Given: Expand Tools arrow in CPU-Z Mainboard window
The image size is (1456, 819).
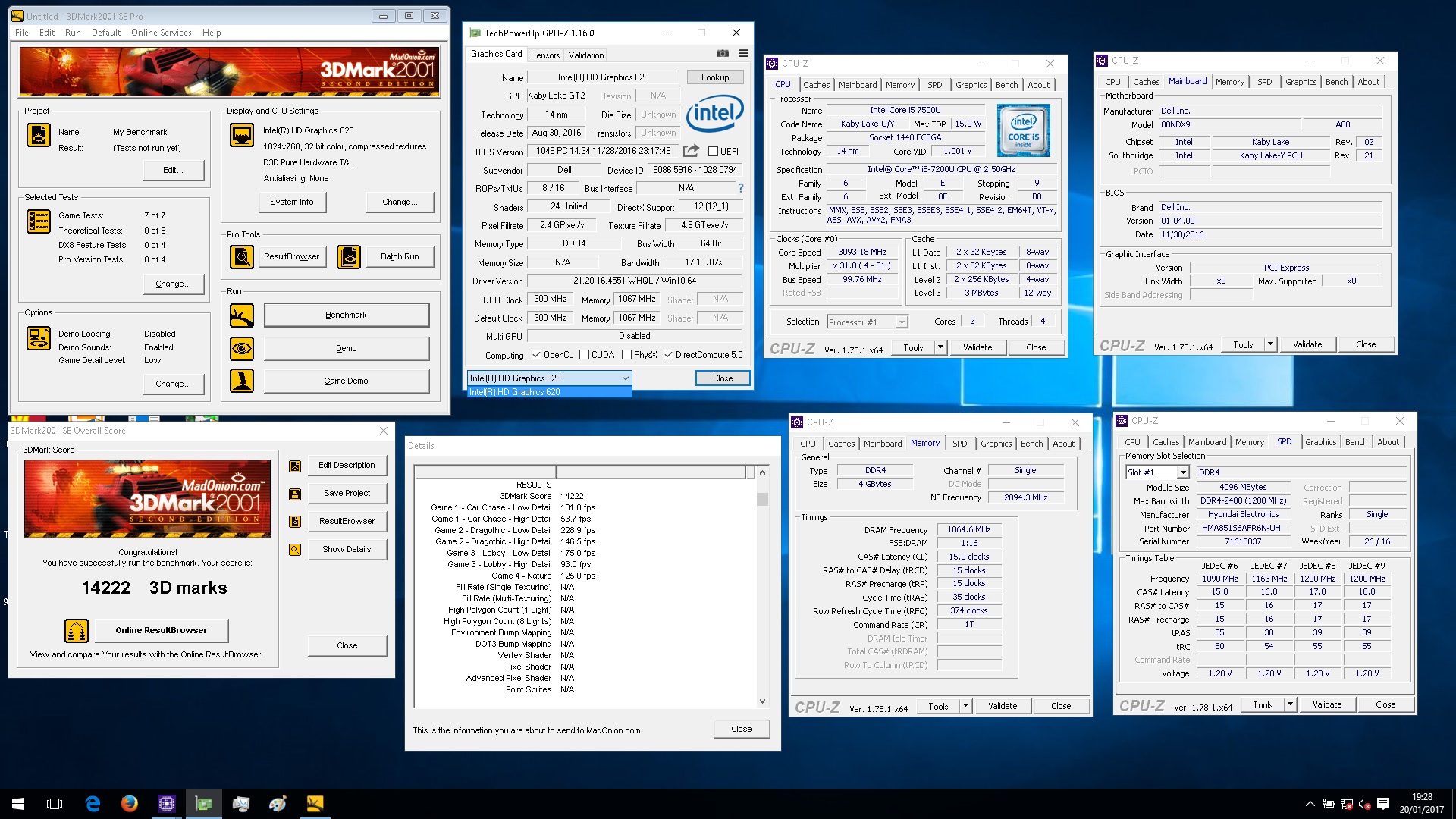Looking at the screenshot, I should [x=1270, y=344].
